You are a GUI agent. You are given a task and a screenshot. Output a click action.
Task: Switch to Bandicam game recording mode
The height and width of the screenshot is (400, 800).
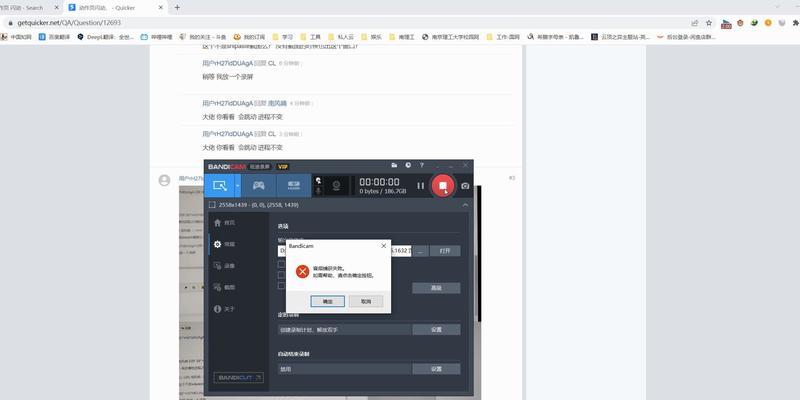pyautogui.click(x=259, y=186)
